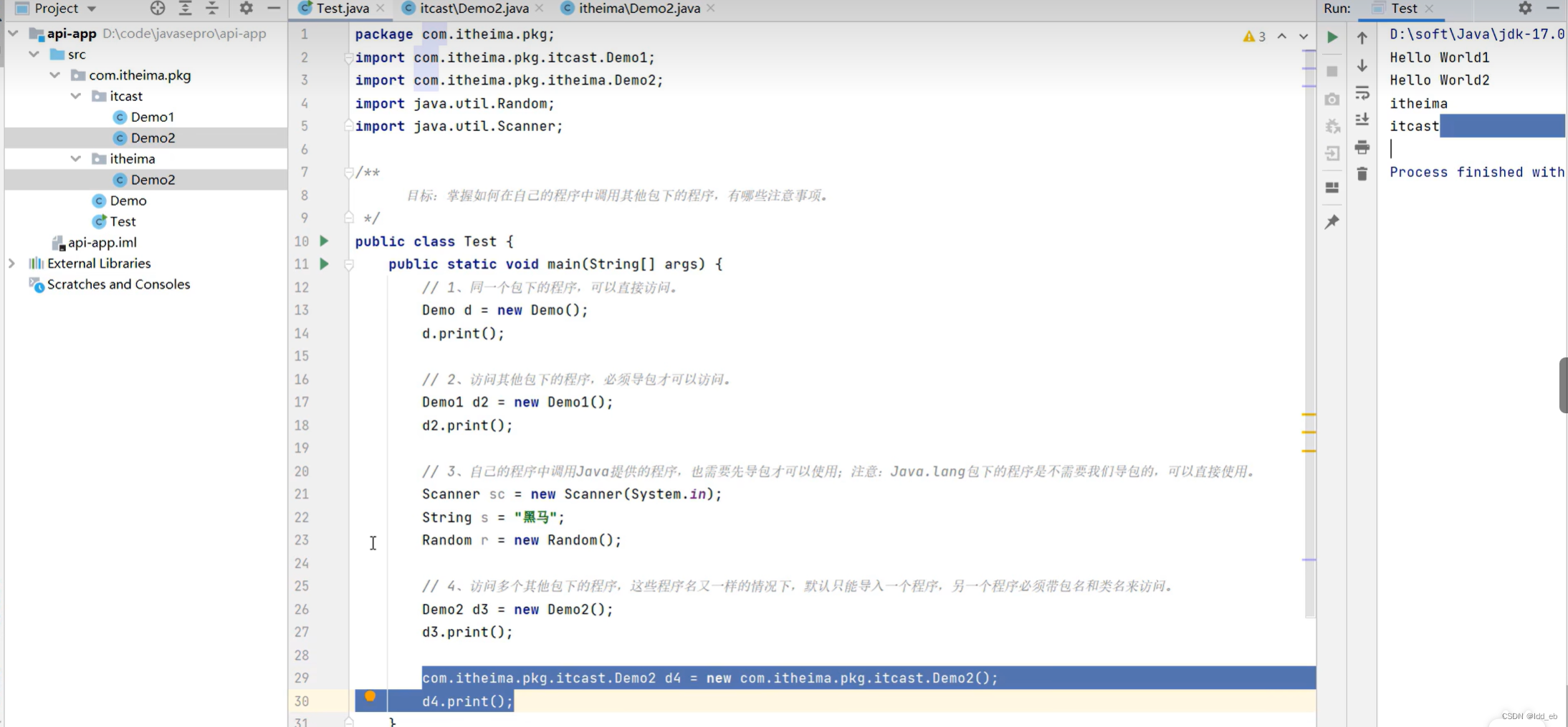The image size is (1568, 727).
Task: Open the warnings indicator showing 3
Action: click(1254, 36)
